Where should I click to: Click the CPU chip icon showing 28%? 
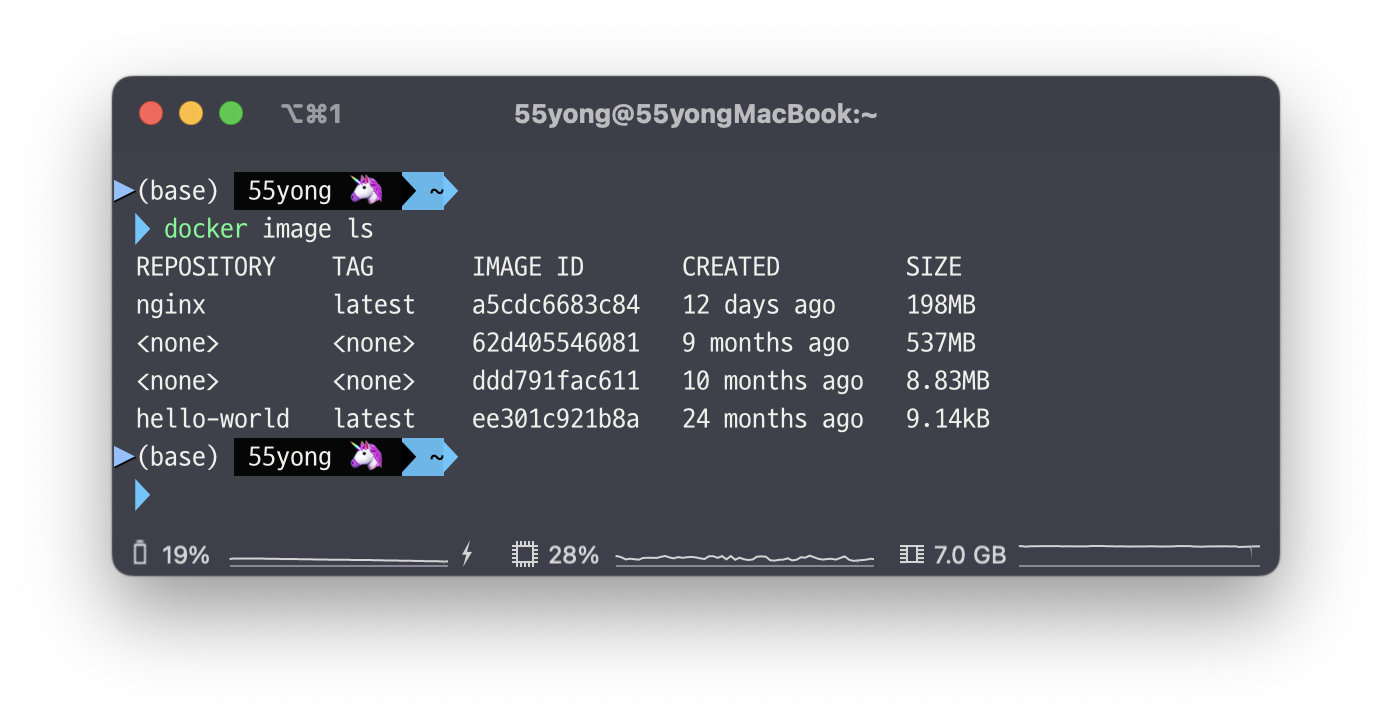point(522,553)
